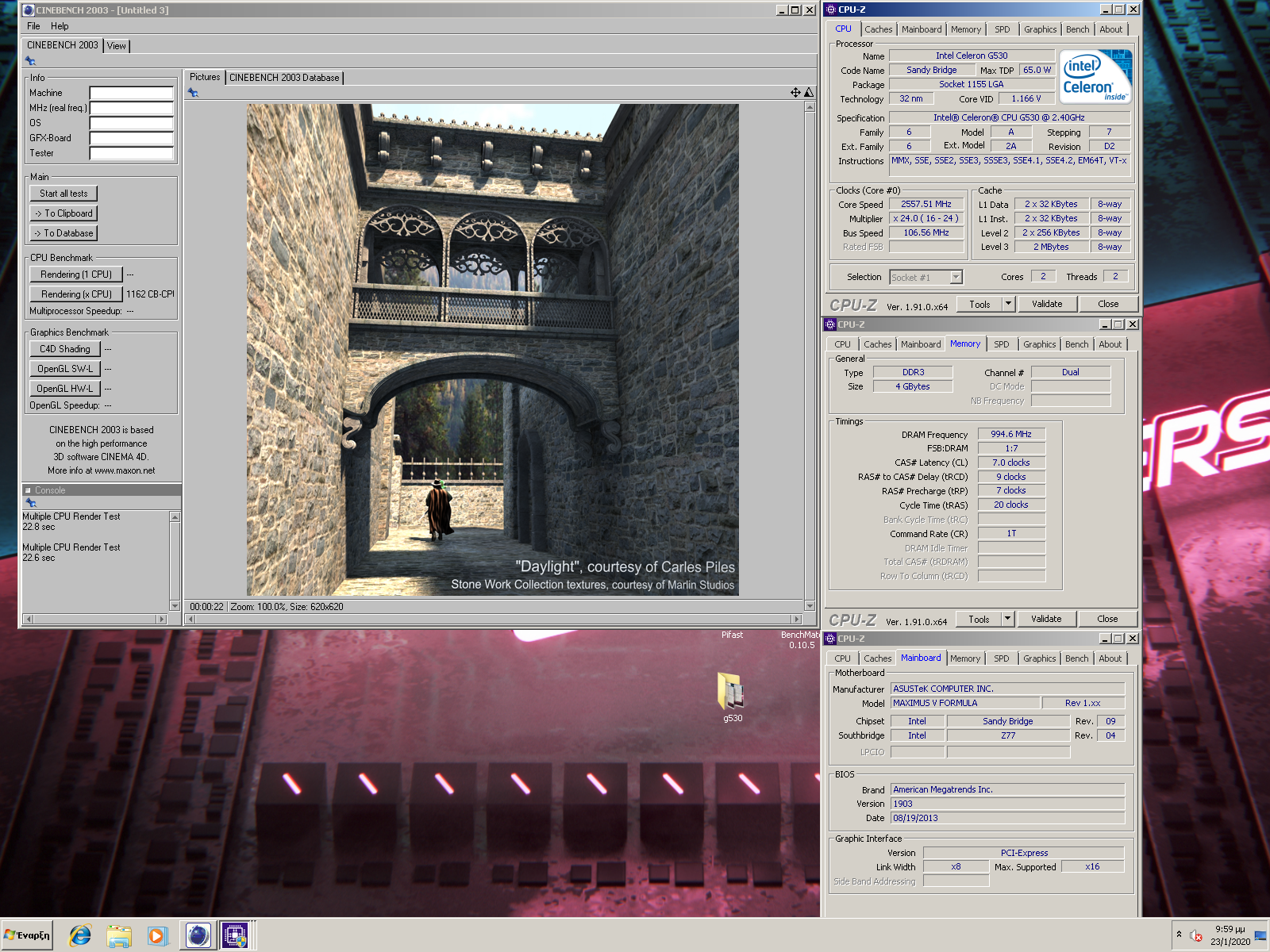1270x952 pixels.
Task: Click '1162 CB-CPU' rendering score
Action: point(150,294)
